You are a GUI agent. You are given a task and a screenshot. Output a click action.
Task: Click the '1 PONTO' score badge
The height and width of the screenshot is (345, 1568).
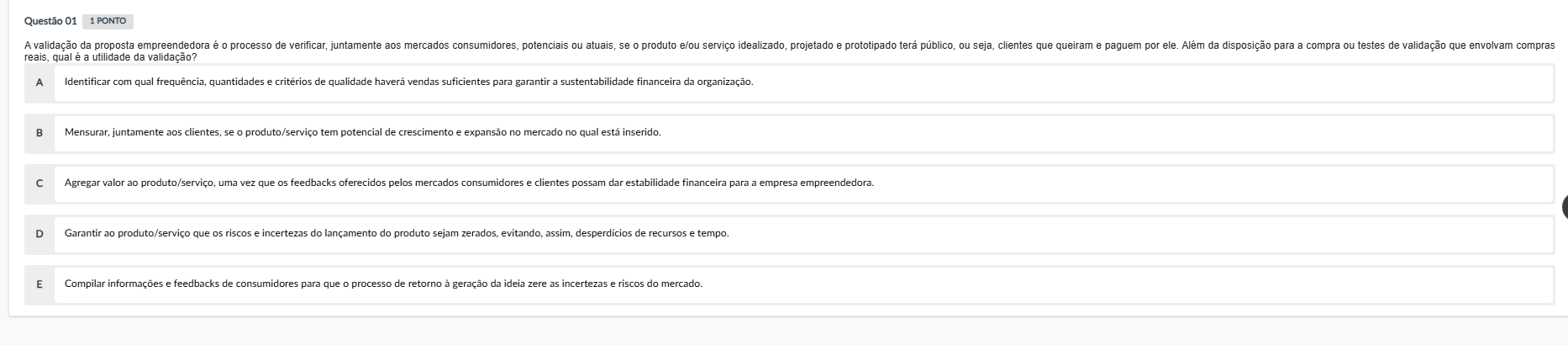coord(108,22)
